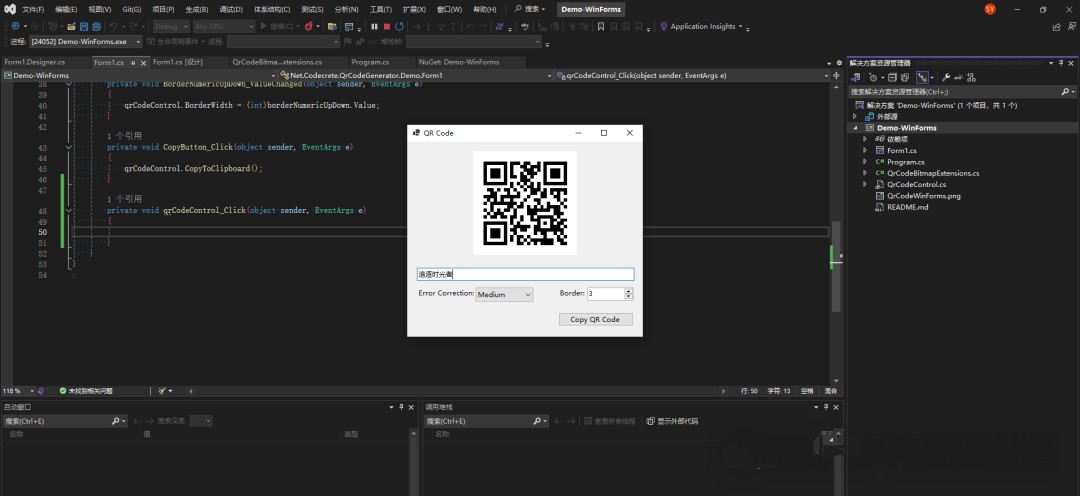Toggle the auto-hide pin on Solution Explorer panel

coord(1062,62)
